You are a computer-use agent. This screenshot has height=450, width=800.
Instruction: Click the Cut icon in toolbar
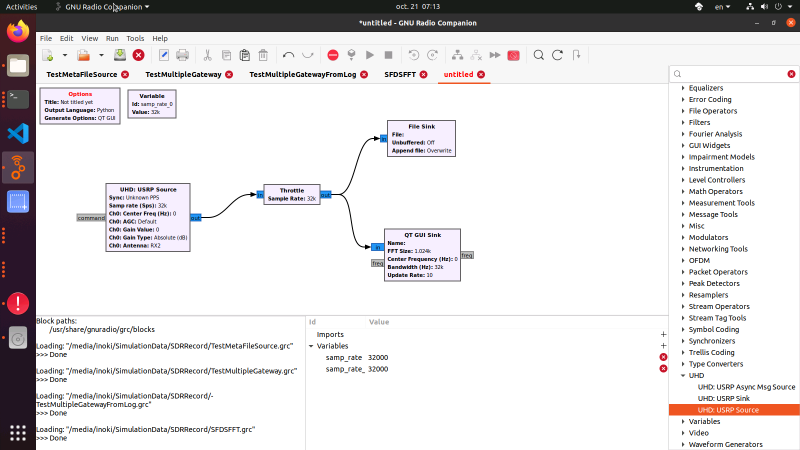[207, 55]
